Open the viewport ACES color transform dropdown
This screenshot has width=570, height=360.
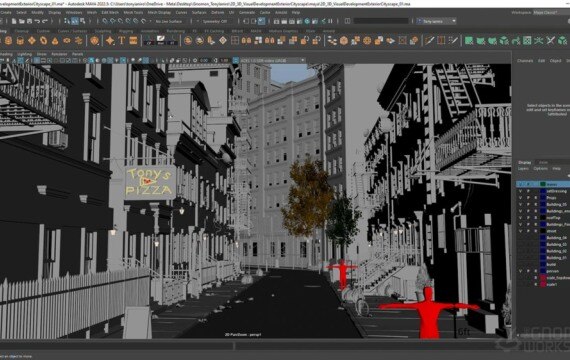273,60
